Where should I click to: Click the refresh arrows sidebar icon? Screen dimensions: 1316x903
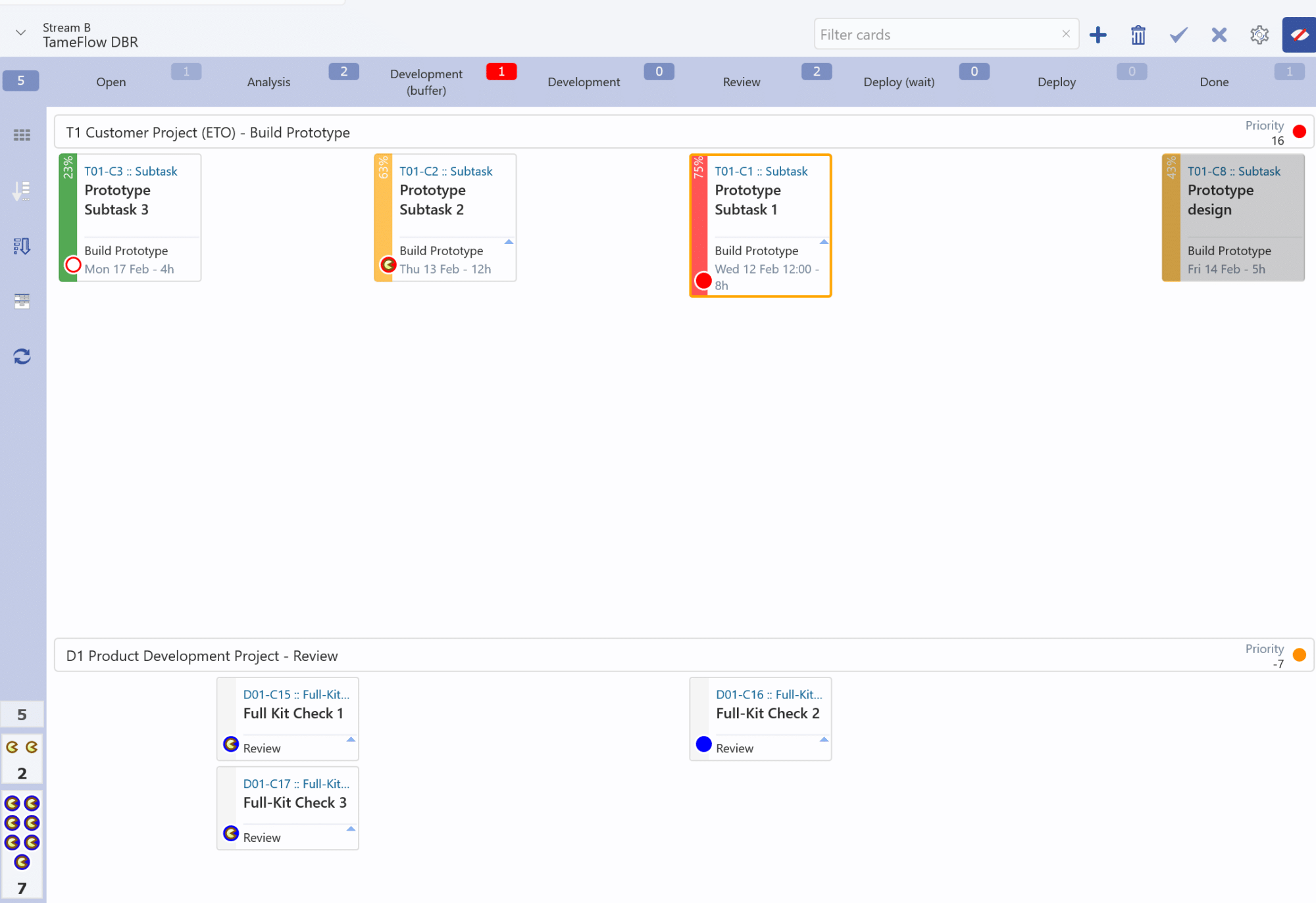click(x=22, y=356)
